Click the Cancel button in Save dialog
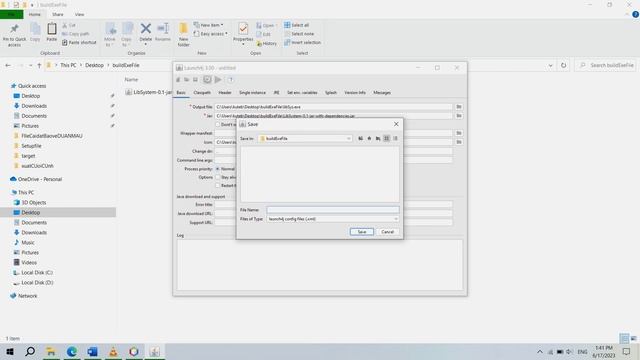This screenshot has height=360, width=640. [387, 232]
